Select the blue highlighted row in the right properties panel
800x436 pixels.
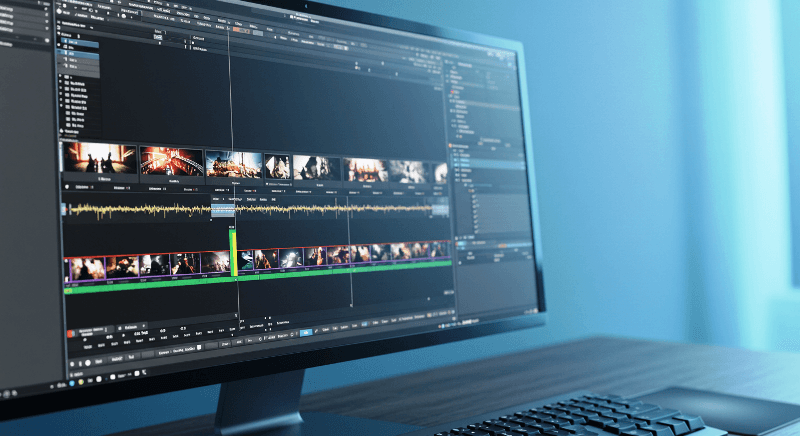click(x=489, y=166)
